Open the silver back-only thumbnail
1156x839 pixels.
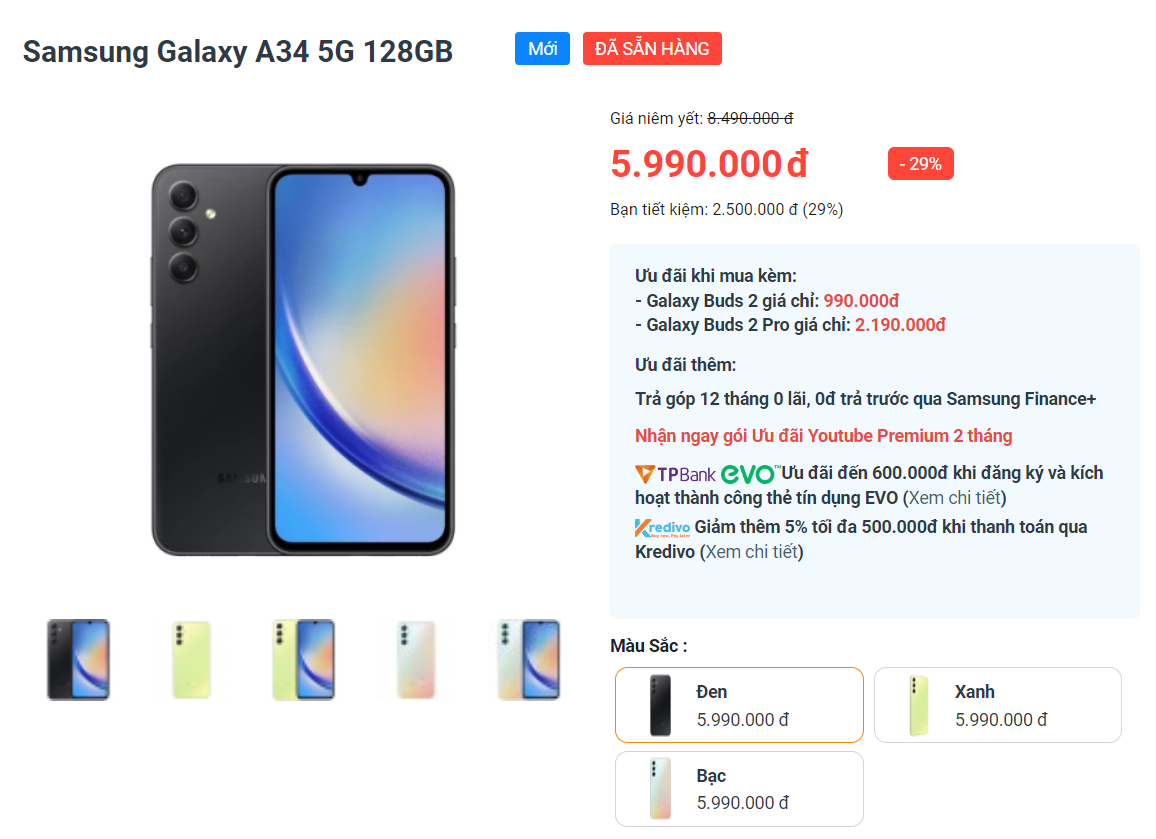(x=417, y=660)
